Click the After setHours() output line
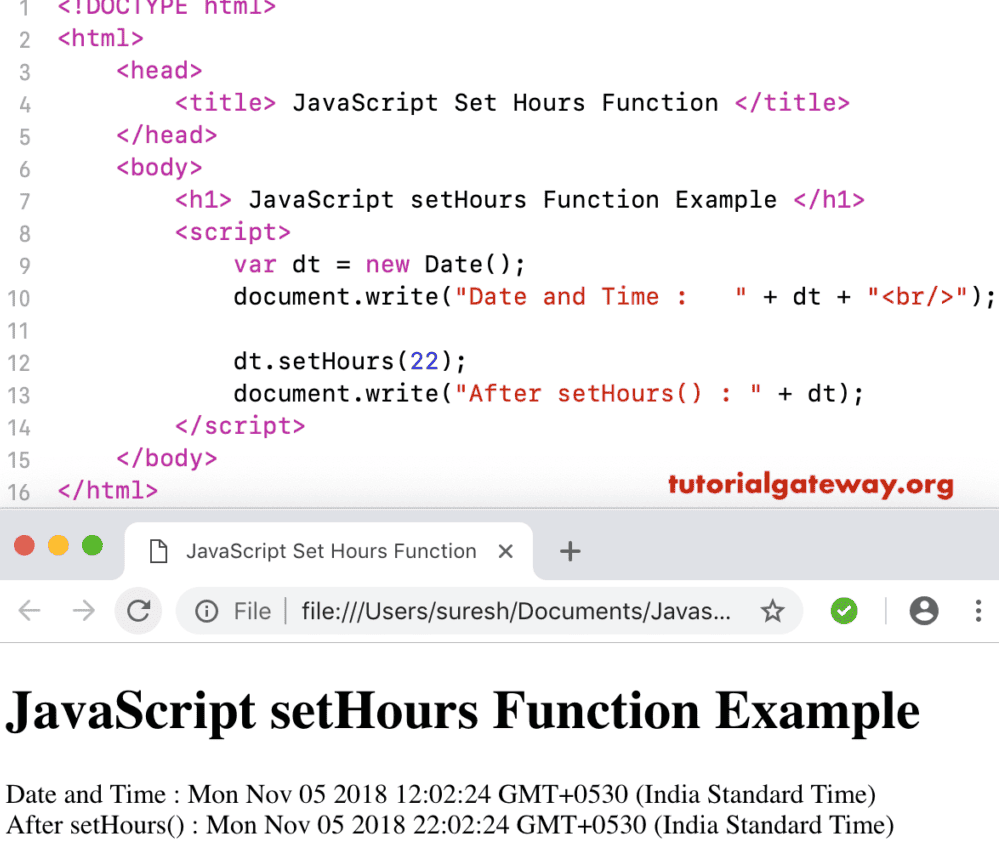 coord(446,825)
